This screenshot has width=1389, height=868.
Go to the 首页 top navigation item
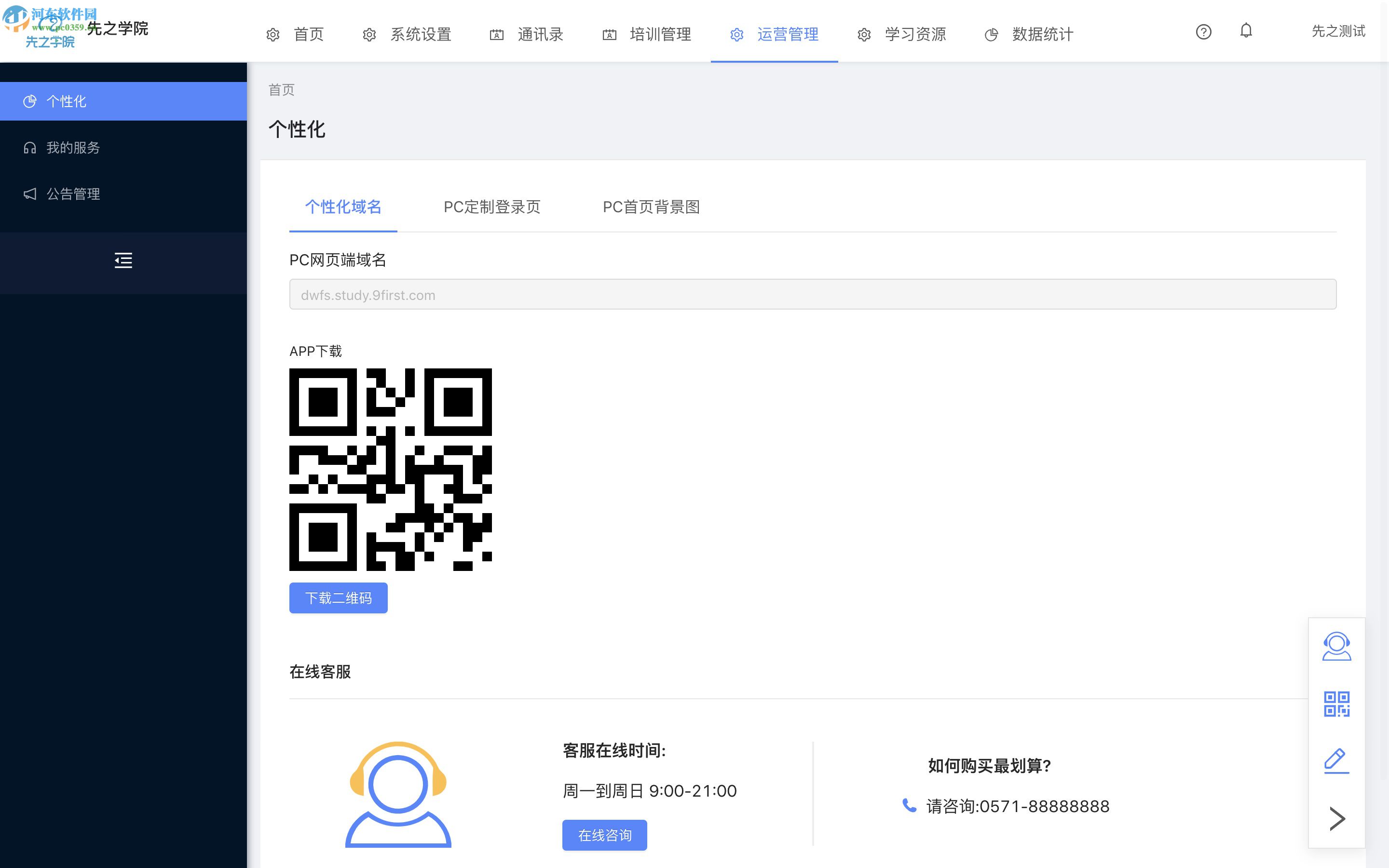point(295,34)
